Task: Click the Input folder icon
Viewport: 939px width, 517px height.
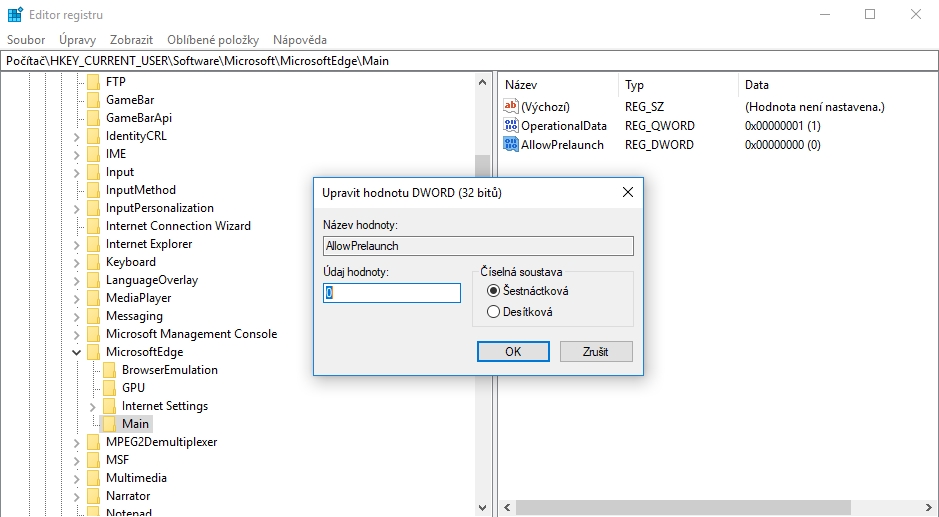Action: pos(93,172)
